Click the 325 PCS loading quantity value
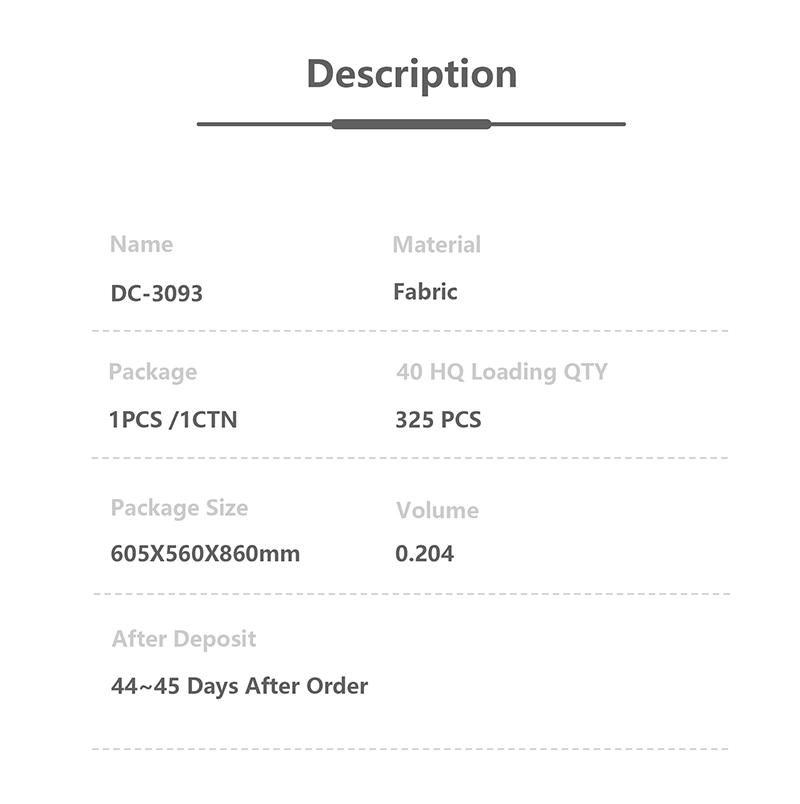 [x=438, y=420]
